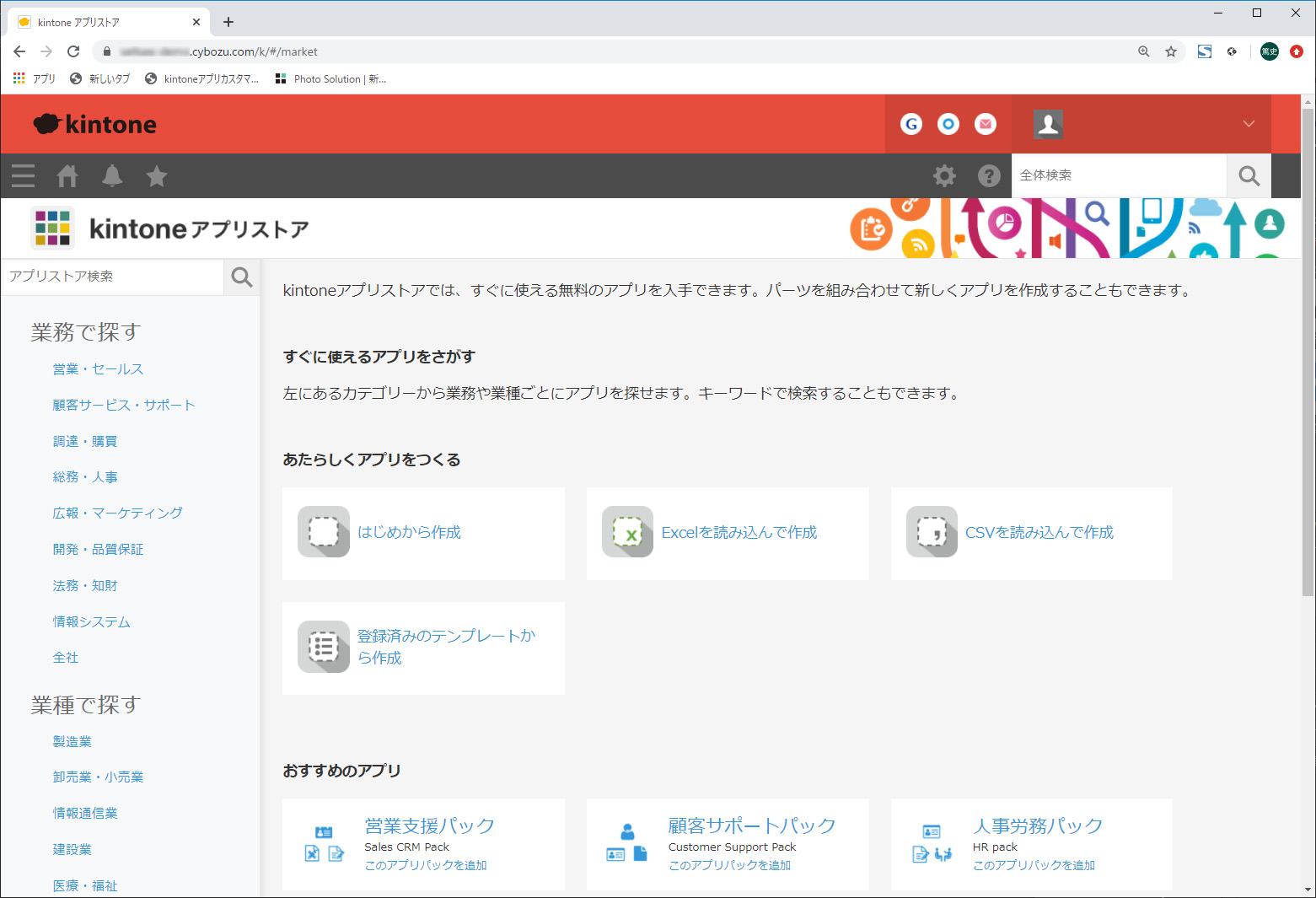1316x898 pixels.
Task: Click the CSV import icon
Action: coord(932,531)
